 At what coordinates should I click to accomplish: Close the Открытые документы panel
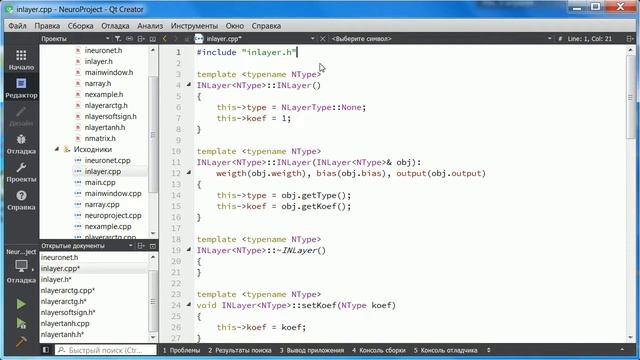(153, 246)
